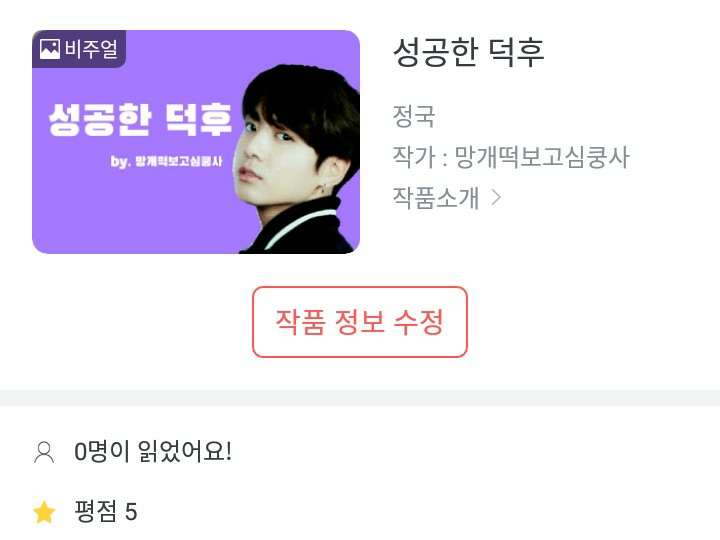720x540 pixels.
Task: Expand the chevron arrow next to 작품소개
Action: pos(496,198)
